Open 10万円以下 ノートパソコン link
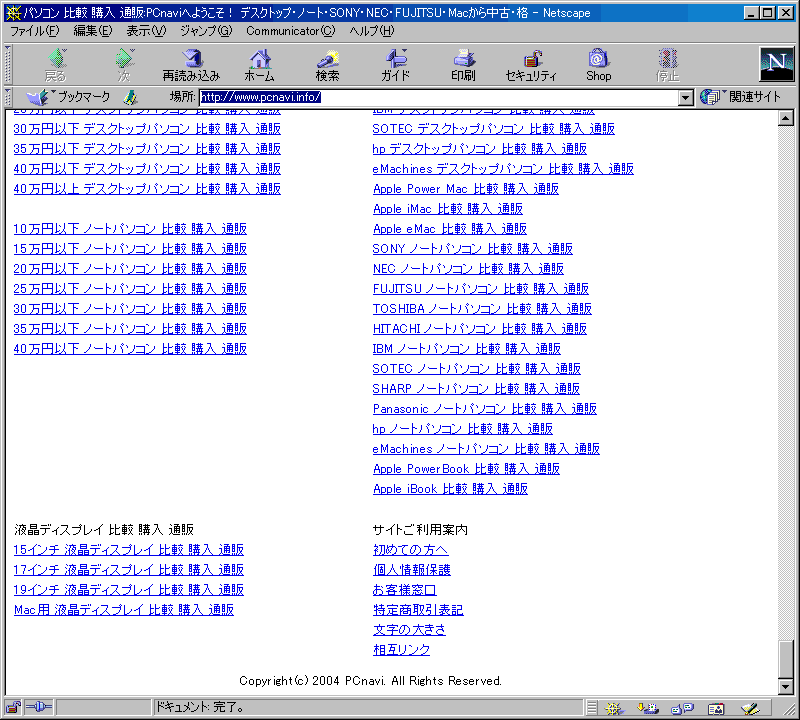This screenshot has height=720, width=800. 130,229
